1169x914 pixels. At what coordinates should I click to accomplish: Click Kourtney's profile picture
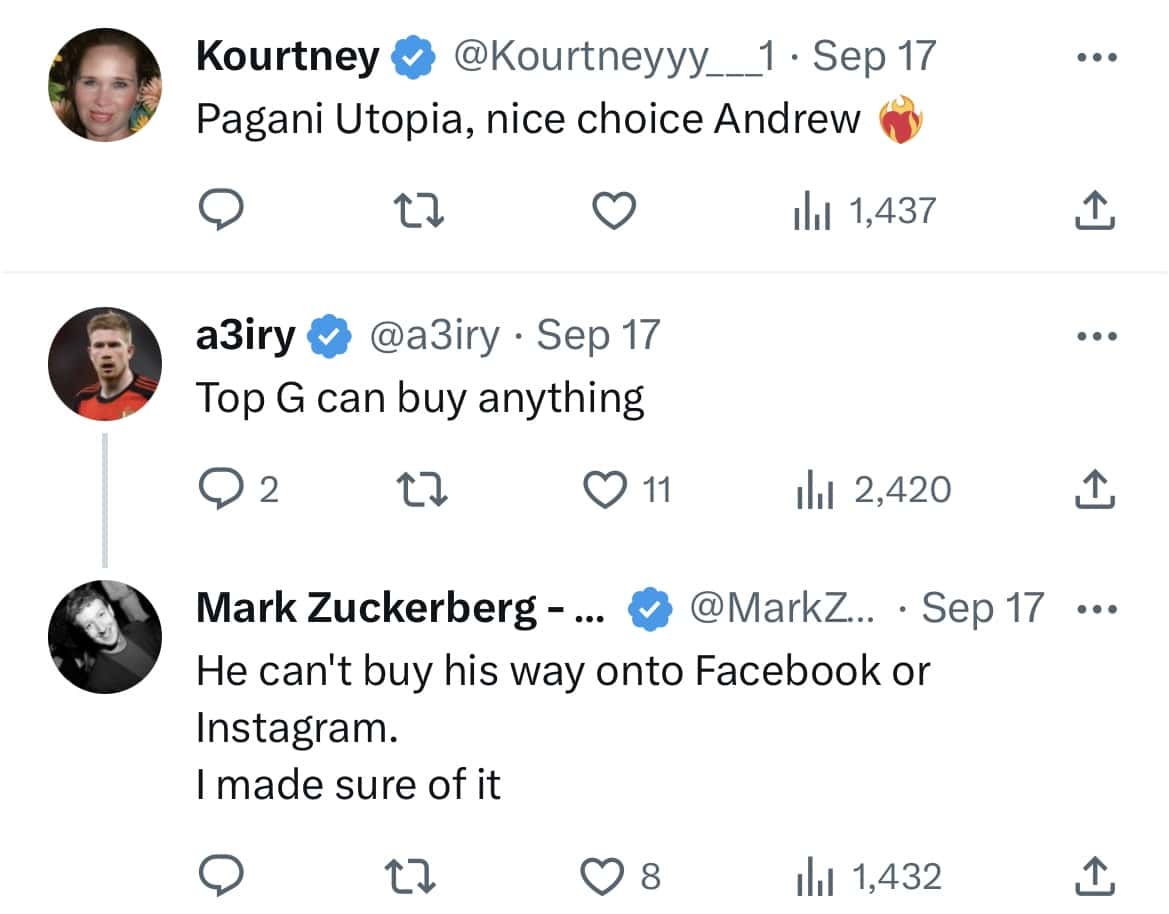[104, 84]
